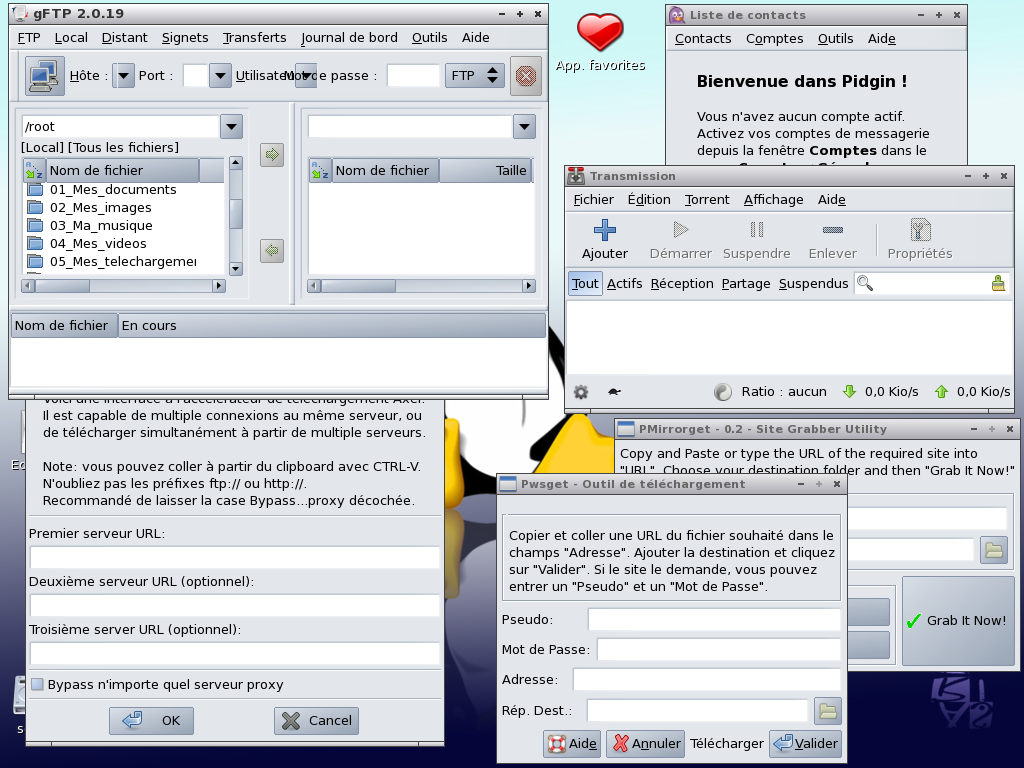The width and height of the screenshot is (1024, 768).
Task: Toggle the turtle speed-limit icon in Transmission
Action: [x=614, y=392]
